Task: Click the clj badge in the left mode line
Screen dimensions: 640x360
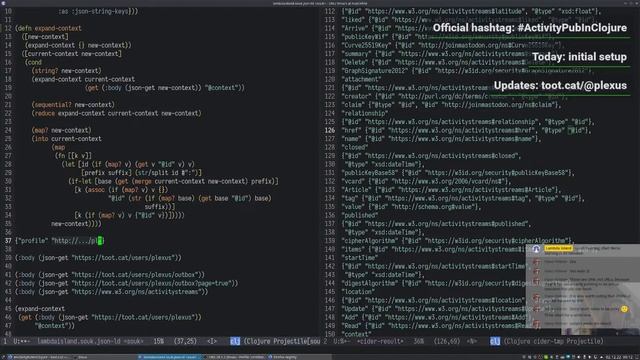Action: pyautogui.click(x=235, y=341)
